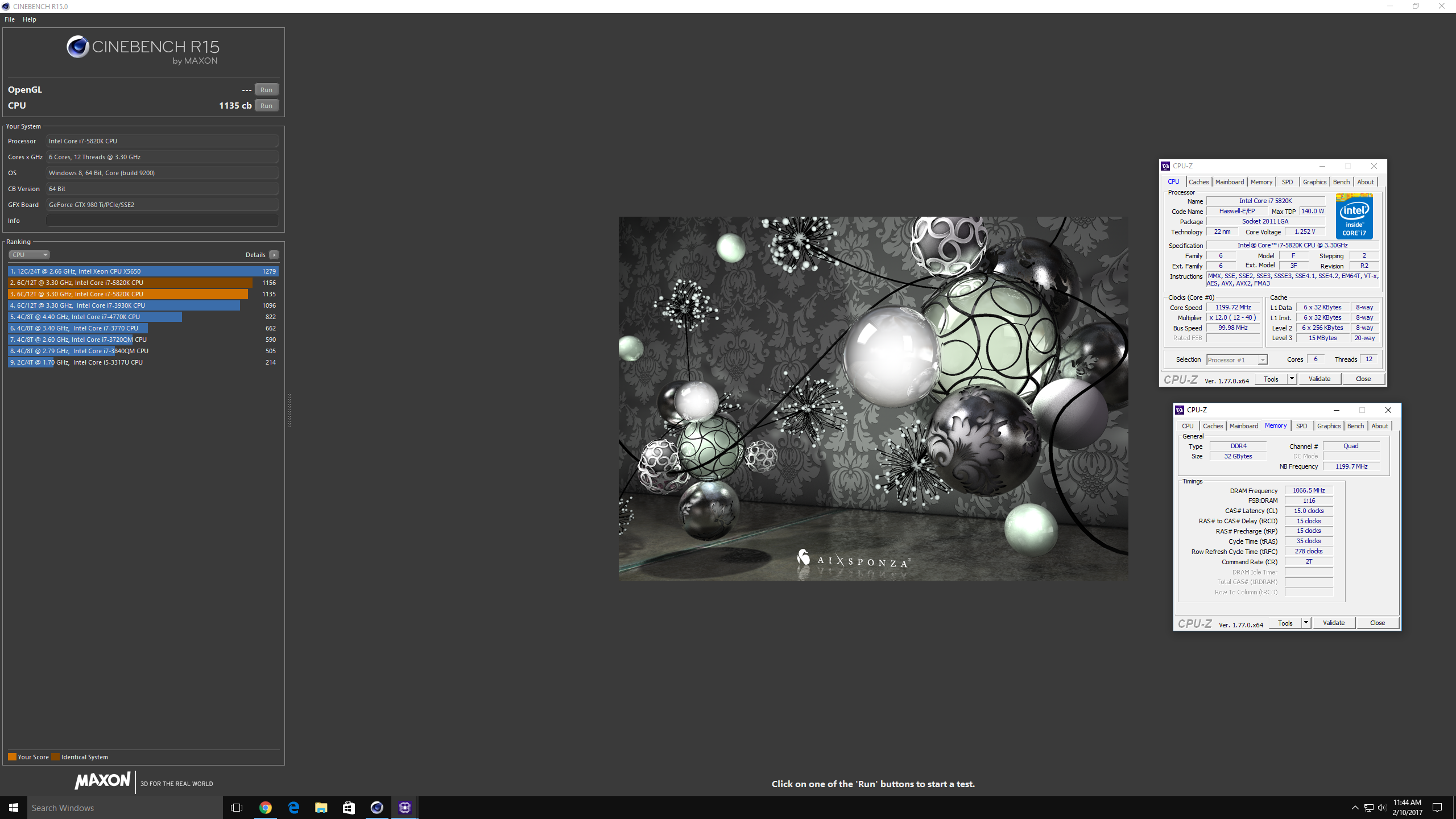This screenshot has width=1456, height=819.
Task: Select ranking row with score 1135
Action: (143, 294)
